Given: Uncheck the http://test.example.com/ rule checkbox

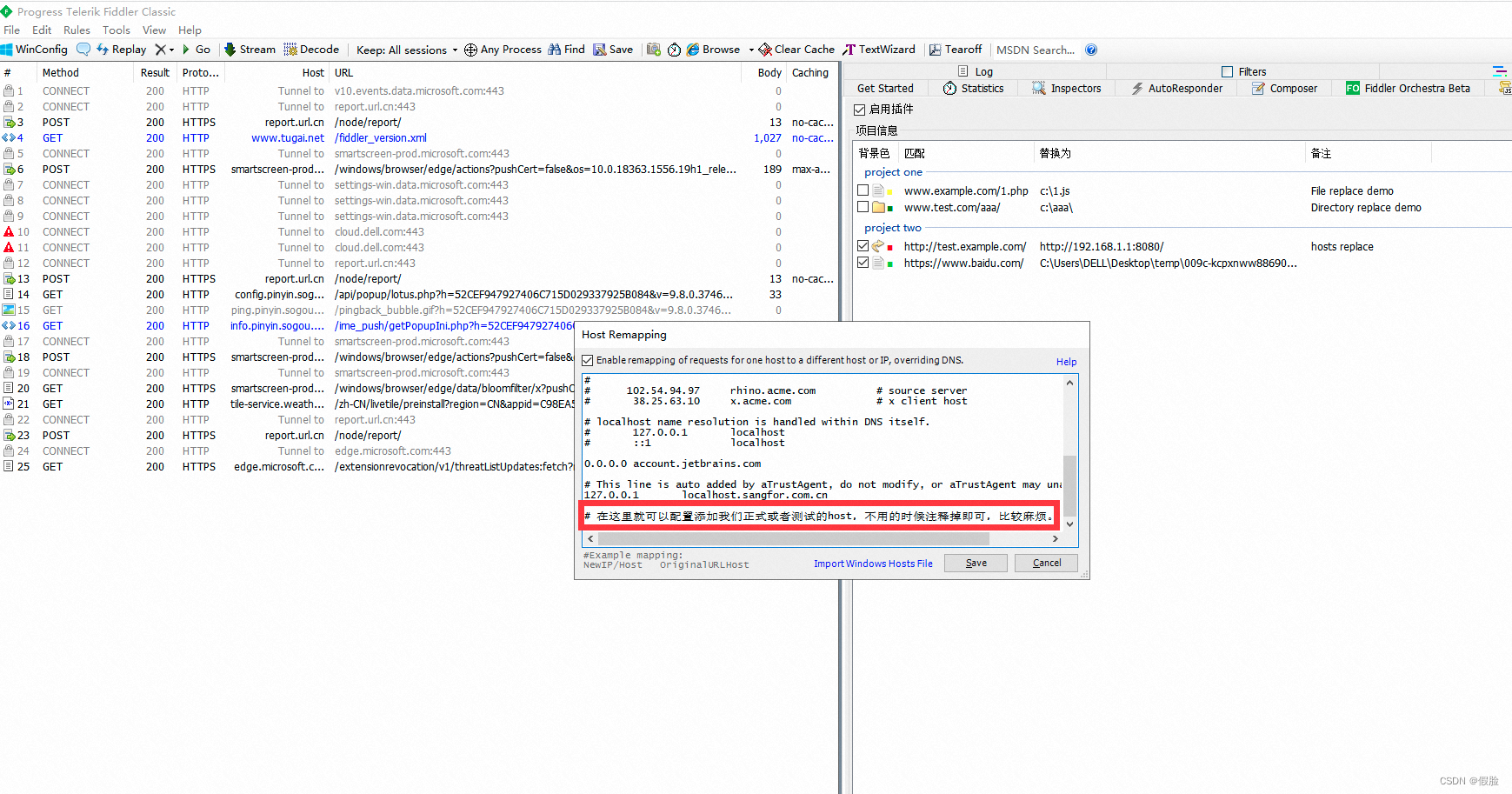Looking at the screenshot, I should coord(863,246).
